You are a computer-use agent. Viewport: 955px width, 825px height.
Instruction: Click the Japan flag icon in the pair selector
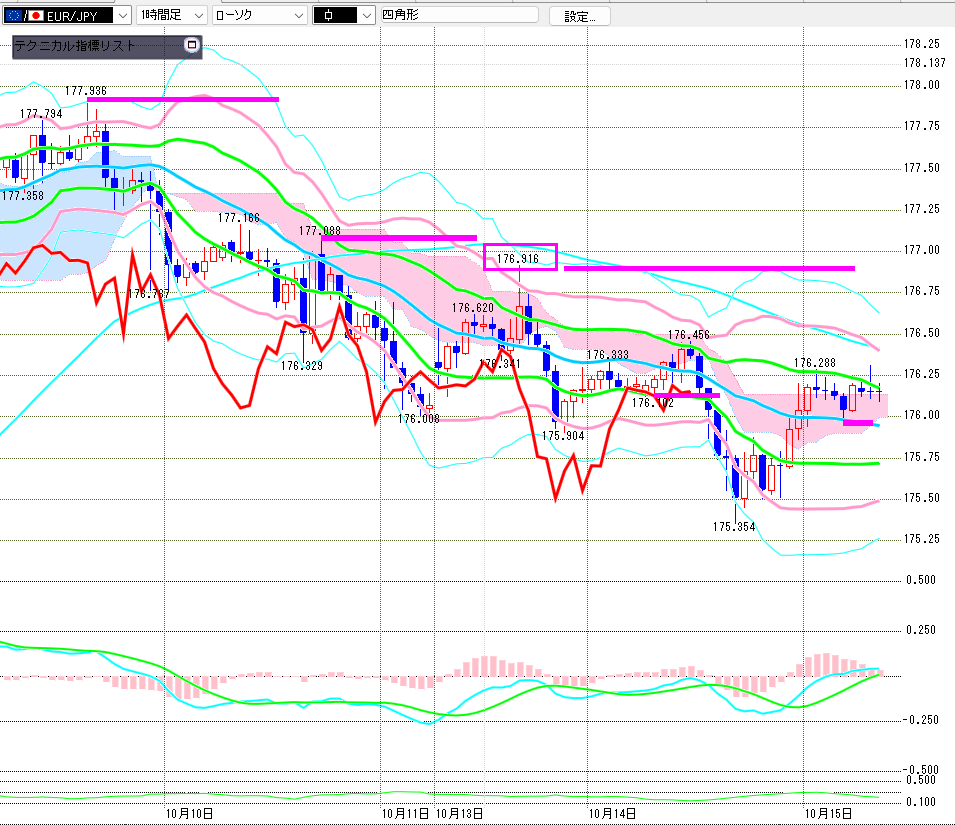(x=36, y=16)
